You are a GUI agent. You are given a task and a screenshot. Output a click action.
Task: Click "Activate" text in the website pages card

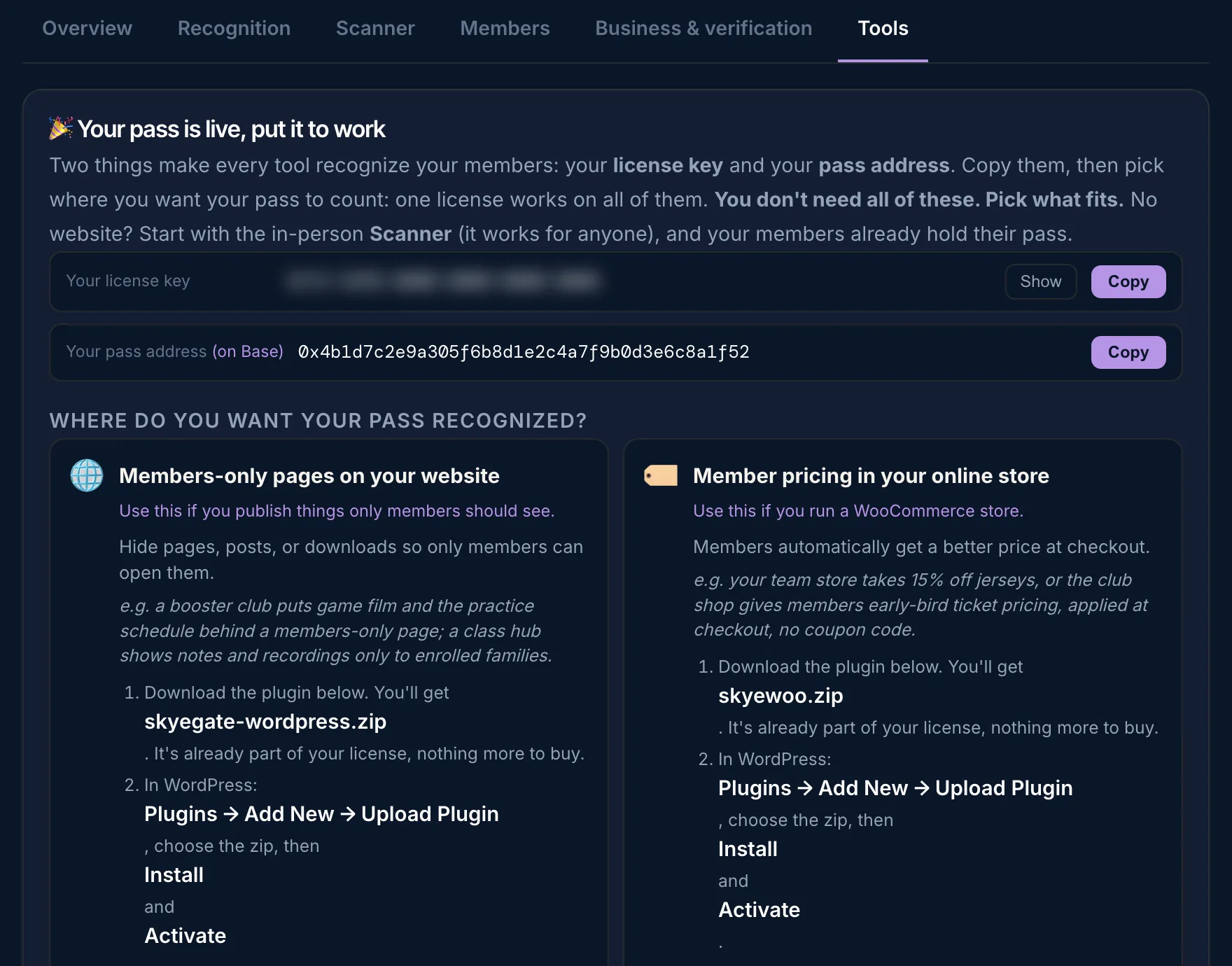tap(185, 936)
